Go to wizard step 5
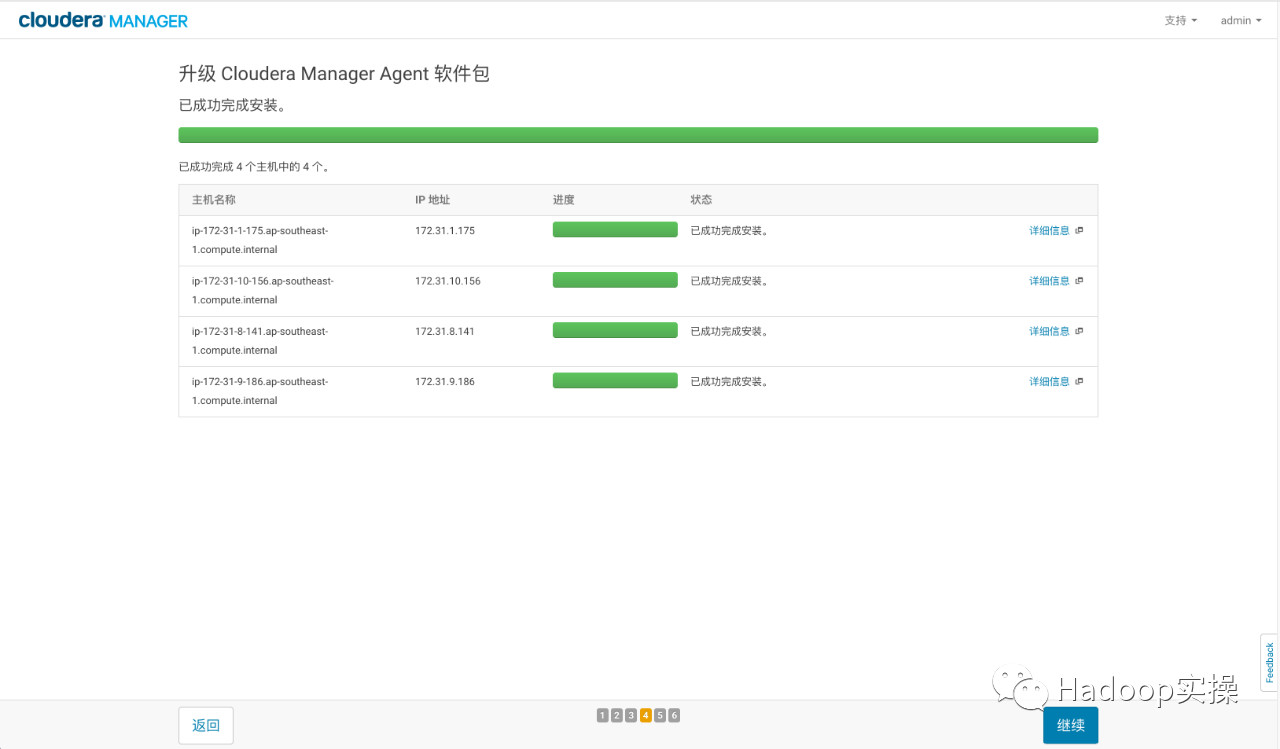The height and width of the screenshot is (749, 1280). 660,715
